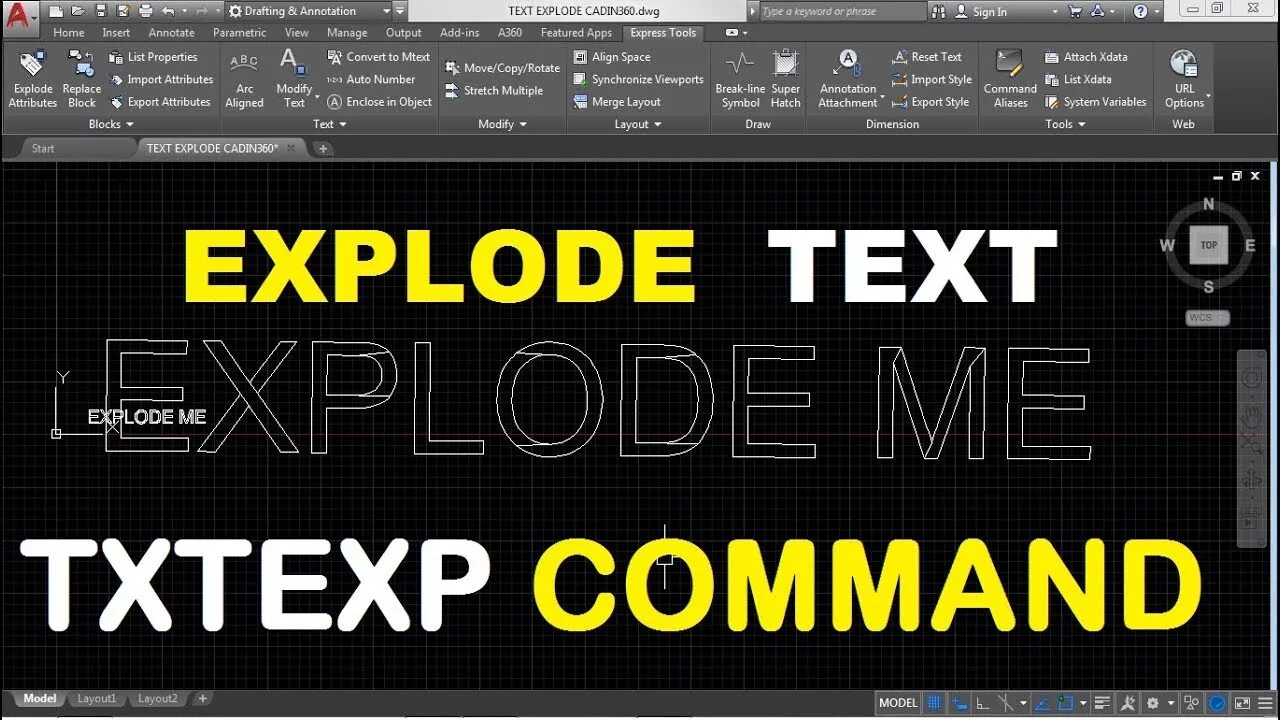Image resolution: width=1280 pixels, height=720 pixels.
Task: Click the TOP face of ViewCube
Action: coord(1209,245)
